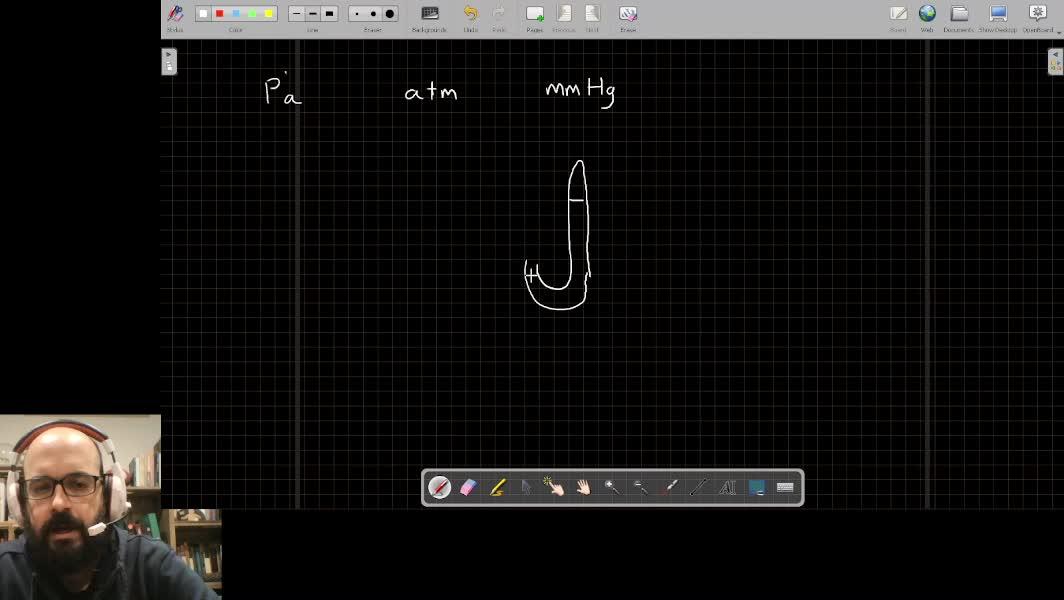Choose the smallest eraser size
Viewport: 1064px width, 600px height.
[357, 14]
